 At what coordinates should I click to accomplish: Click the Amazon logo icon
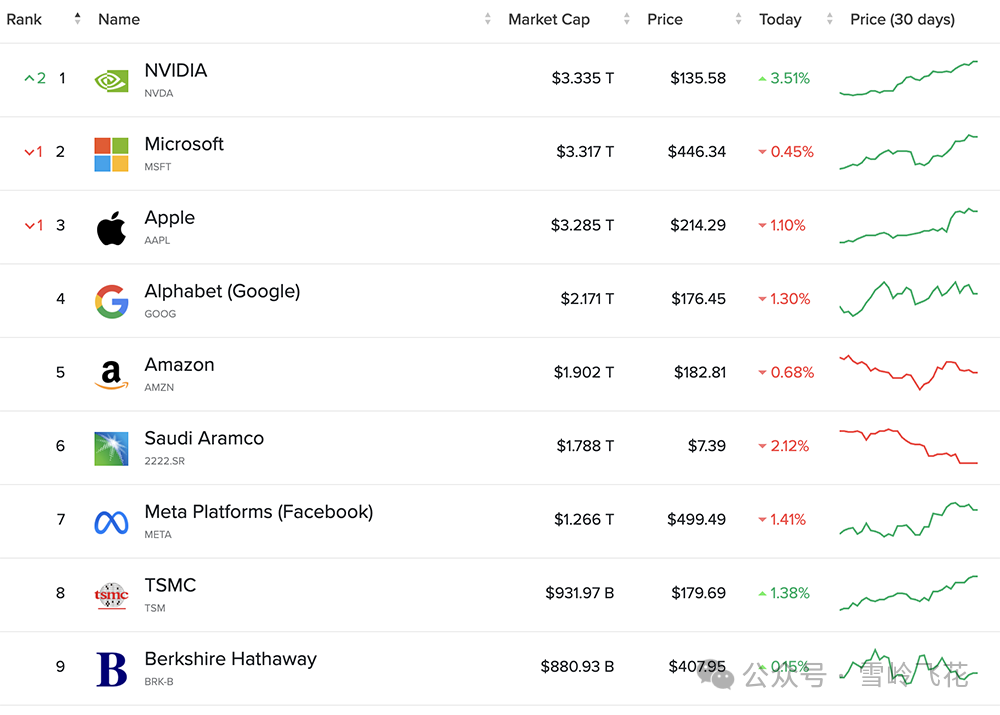[111, 374]
